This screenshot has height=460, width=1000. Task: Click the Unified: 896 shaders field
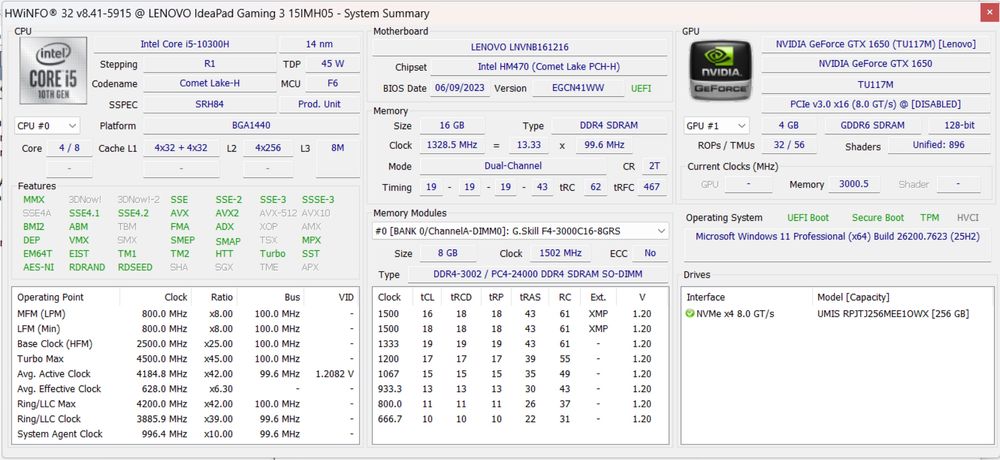click(938, 145)
